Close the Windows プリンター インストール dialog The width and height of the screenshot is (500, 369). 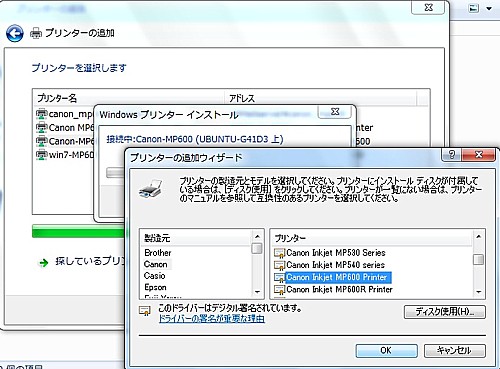click(x=335, y=112)
